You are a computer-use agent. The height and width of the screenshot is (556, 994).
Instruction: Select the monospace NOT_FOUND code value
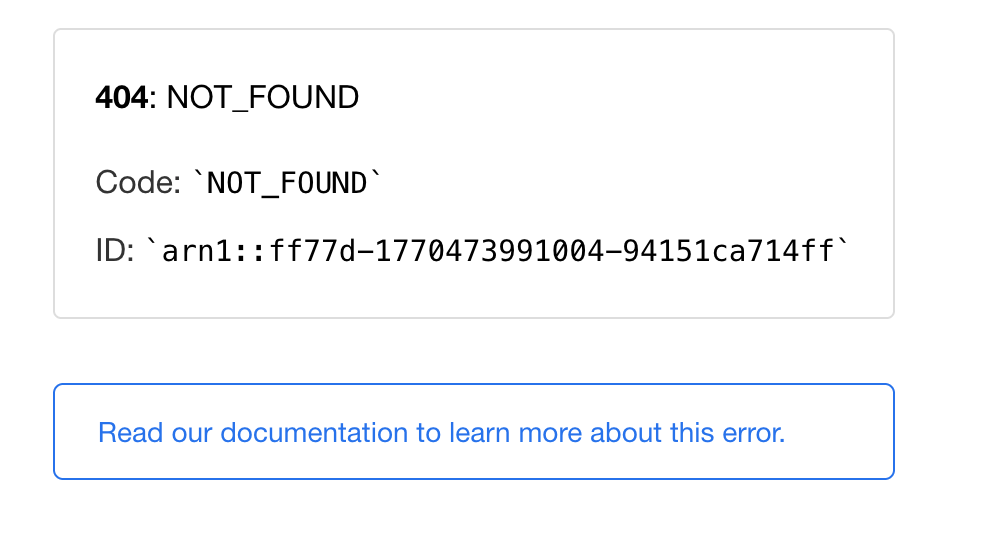287,183
